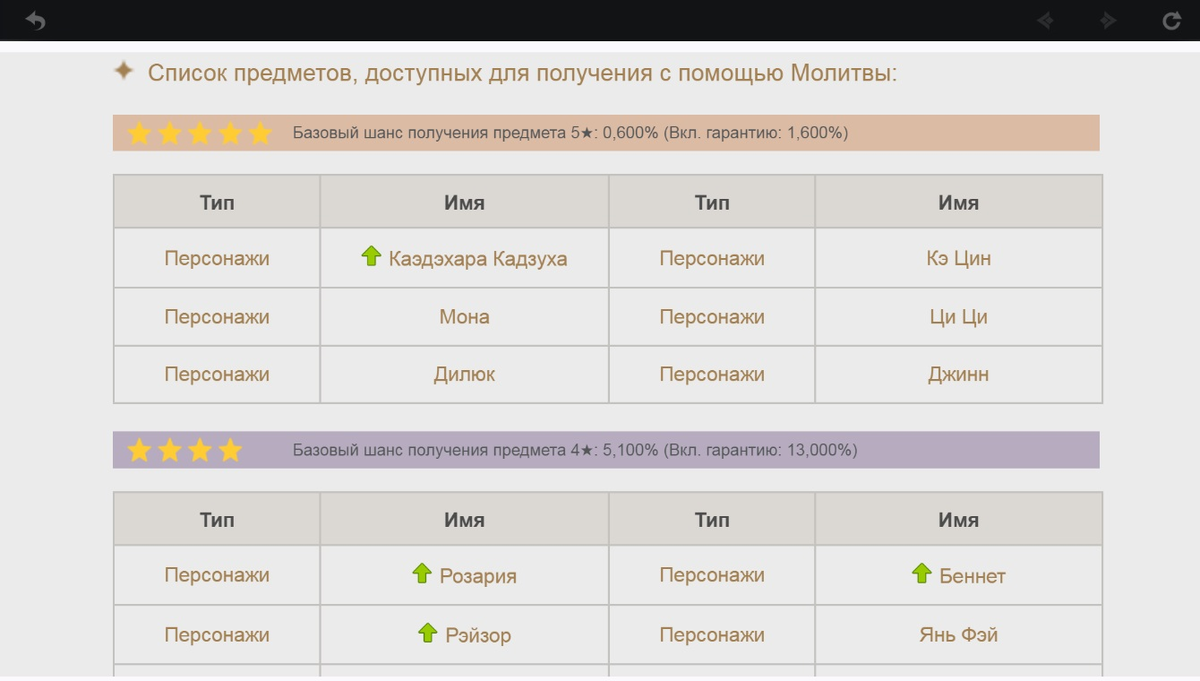
Task: Click the Персонажи cell in Каэдэхара Кадзуха's row
Action: tap(217, 258)
